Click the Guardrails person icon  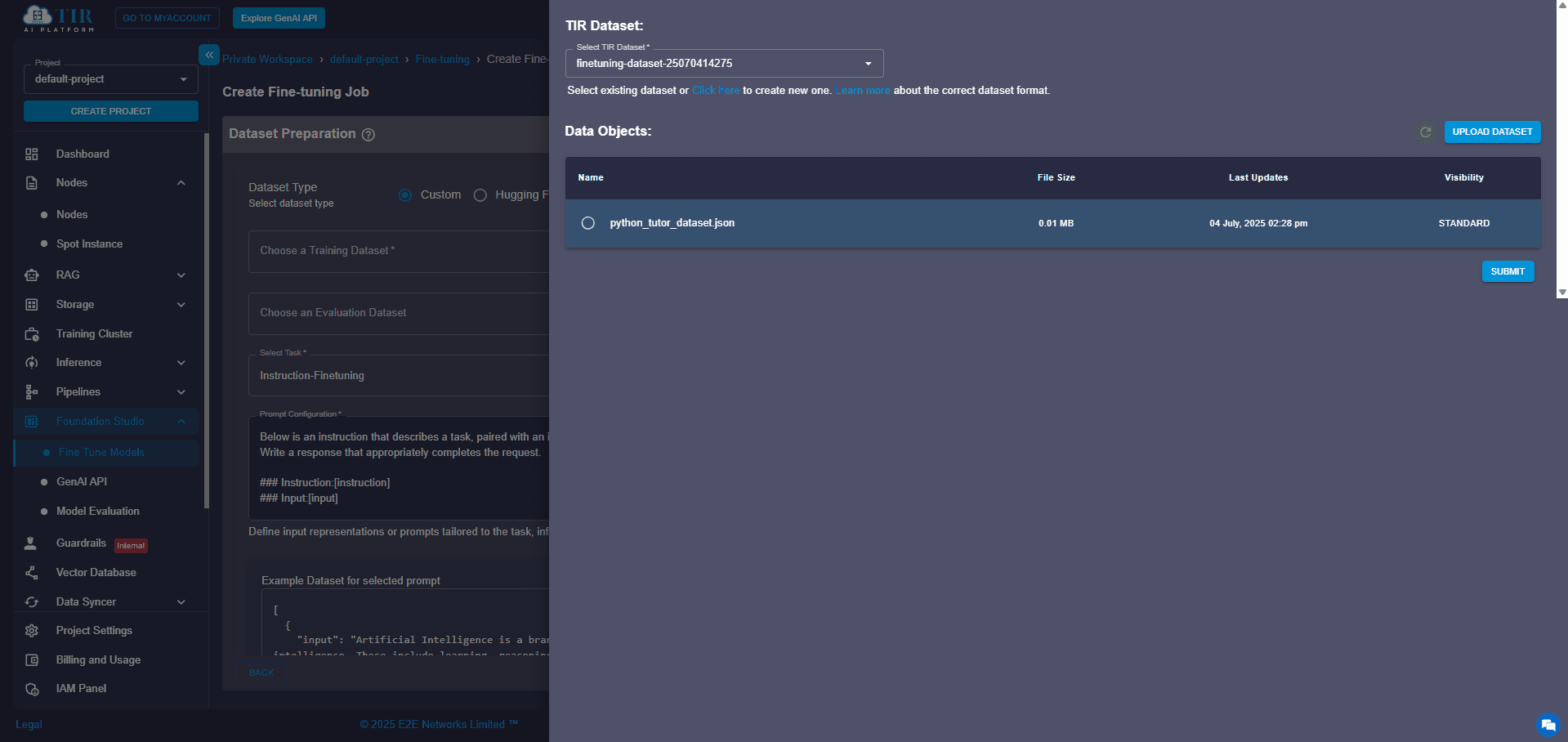[31, 543]
